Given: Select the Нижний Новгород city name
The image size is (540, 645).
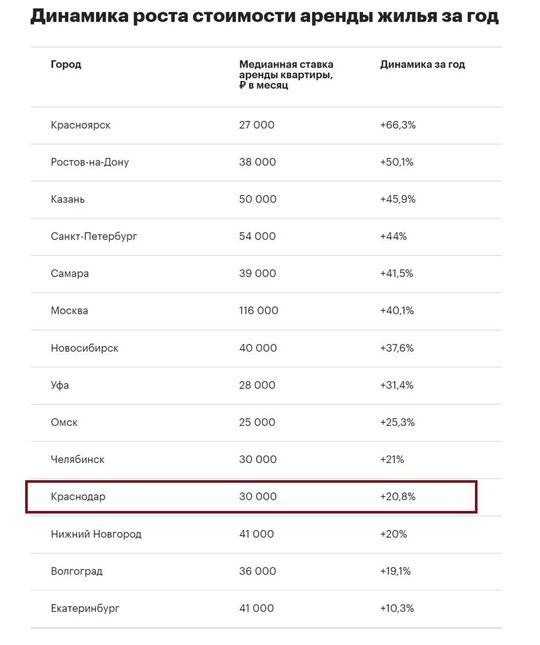Looking at the screenshot, I should (96, 534).
